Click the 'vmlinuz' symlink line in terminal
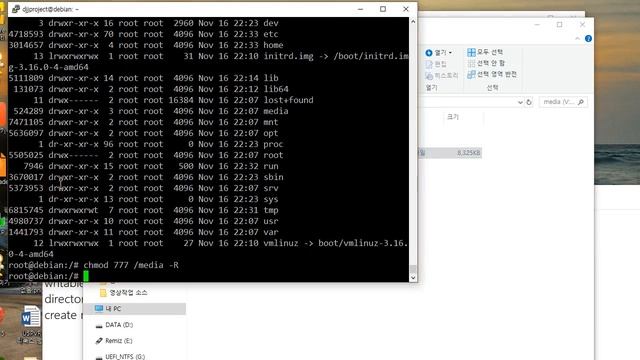 pyautogui.click(x=208, y=243)
